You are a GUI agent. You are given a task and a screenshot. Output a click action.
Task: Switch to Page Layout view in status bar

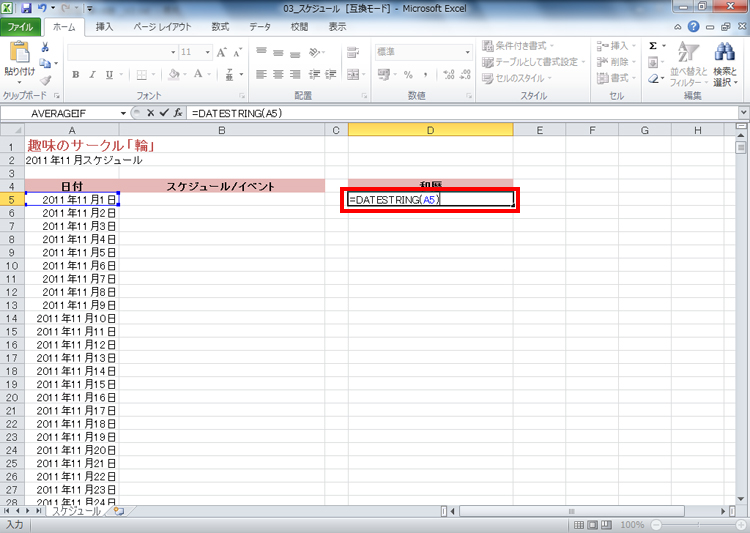[x=593, y=525]
